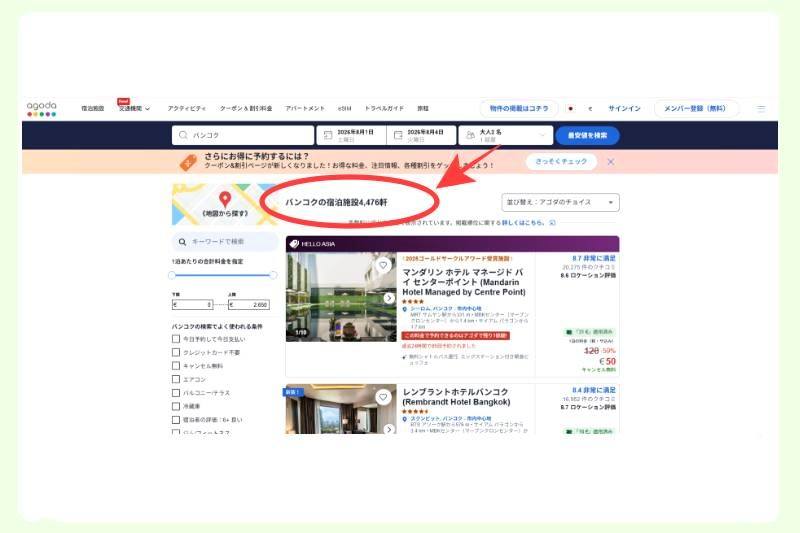
Task: Click the maximum price slider handle
Action: [273, 275]
